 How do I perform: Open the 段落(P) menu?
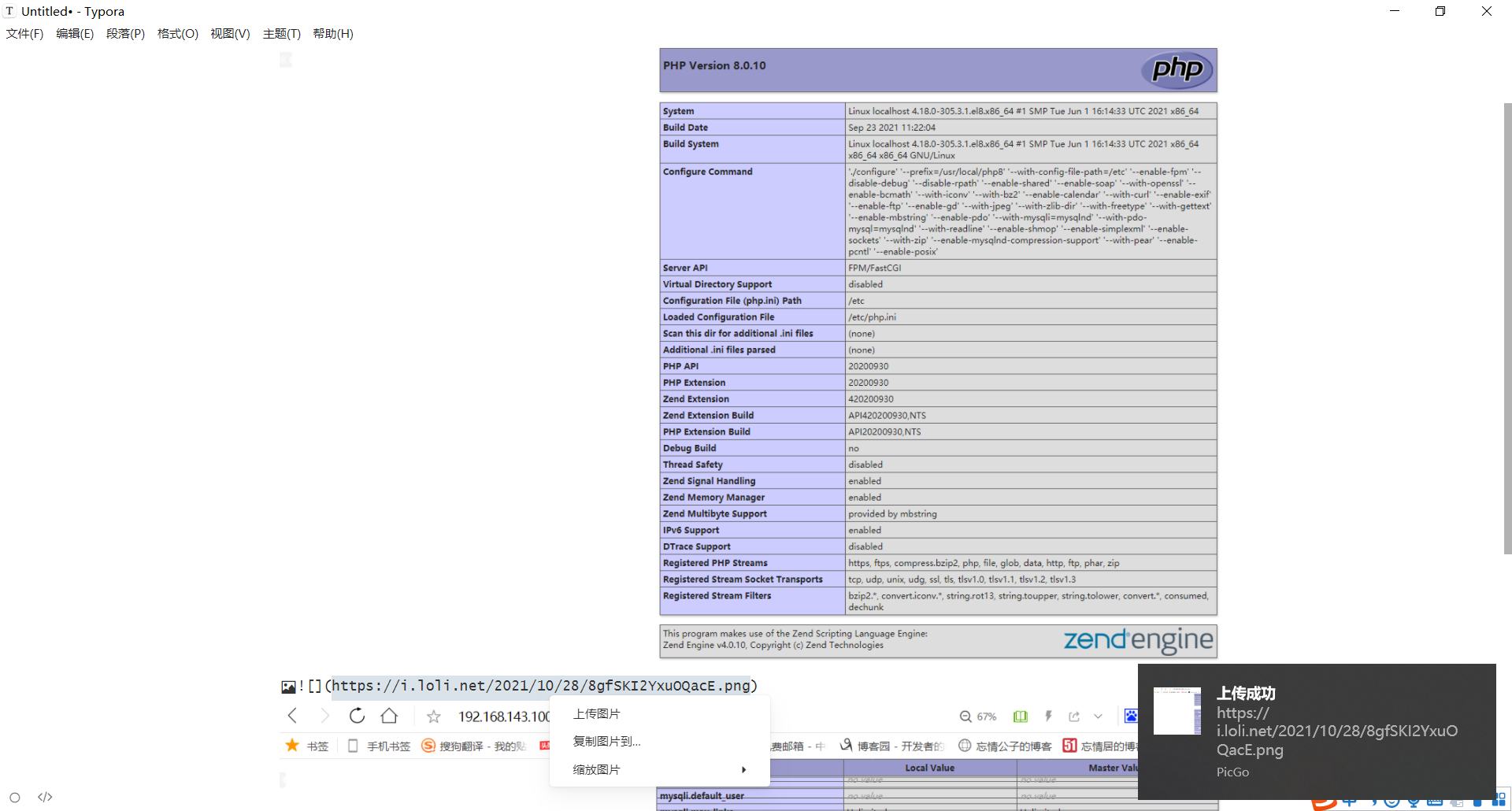[x=126, y=34]
